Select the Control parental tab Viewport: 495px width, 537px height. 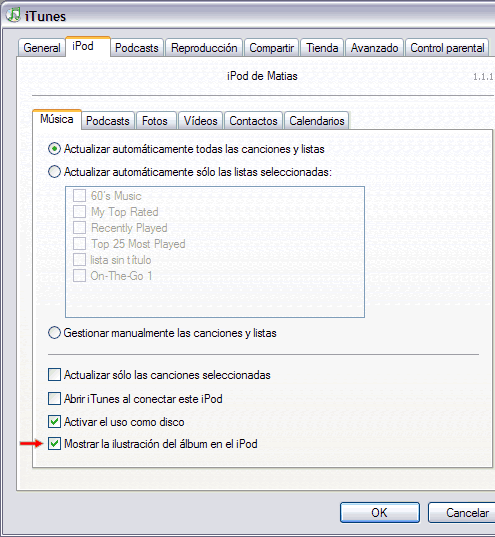[447, 48]
